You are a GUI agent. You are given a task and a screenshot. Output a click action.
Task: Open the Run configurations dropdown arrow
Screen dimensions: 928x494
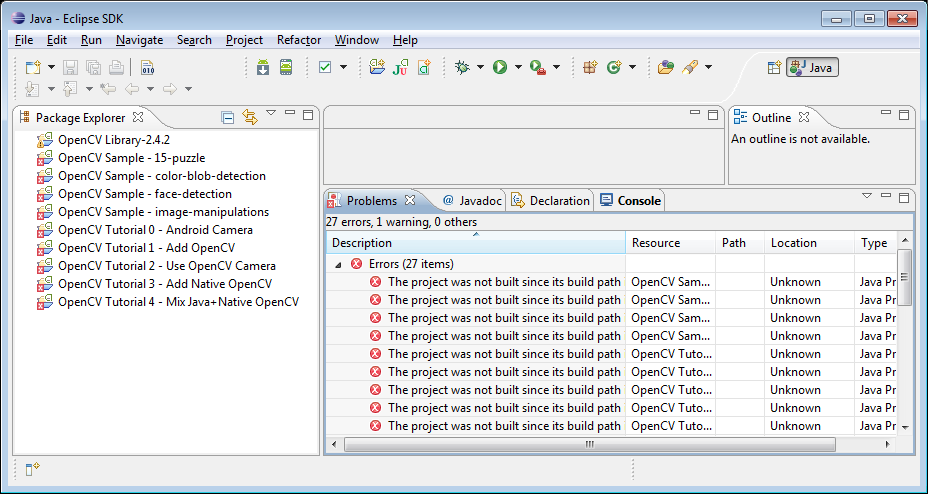point(518,67)
